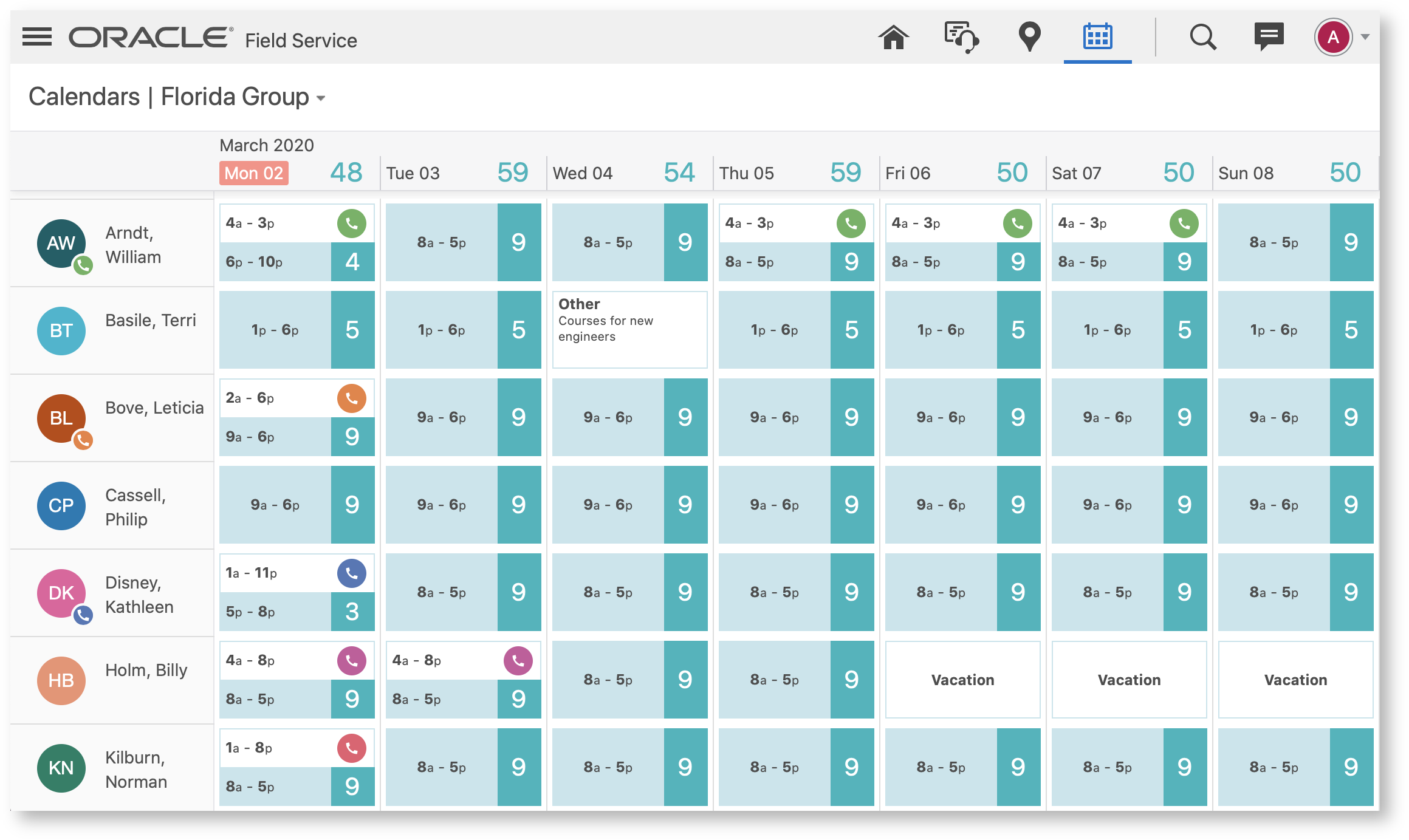
Task: Click the Thu 05 column header
Action: click(x=747, y=174)
